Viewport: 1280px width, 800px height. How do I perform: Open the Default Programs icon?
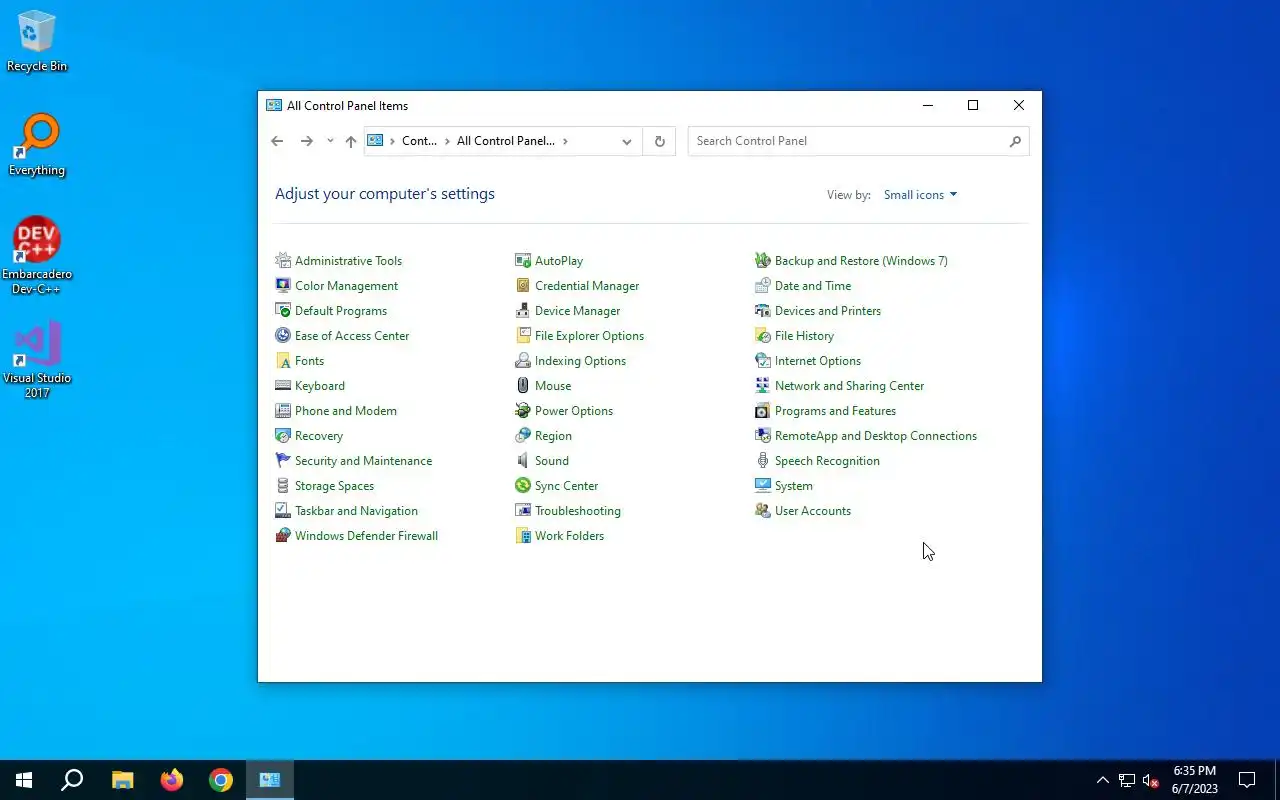(283, 311)
